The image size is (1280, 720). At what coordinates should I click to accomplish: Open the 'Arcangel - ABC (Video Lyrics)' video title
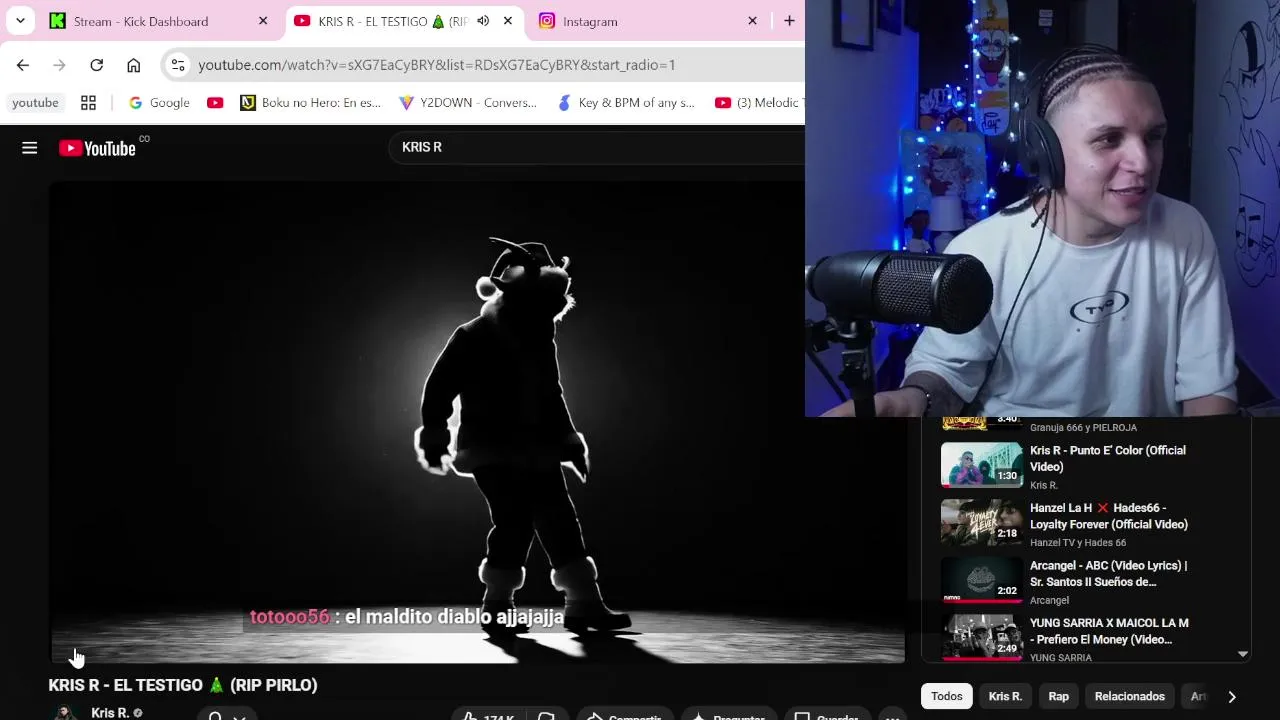pyautogui.click(x=1108, y=574)
